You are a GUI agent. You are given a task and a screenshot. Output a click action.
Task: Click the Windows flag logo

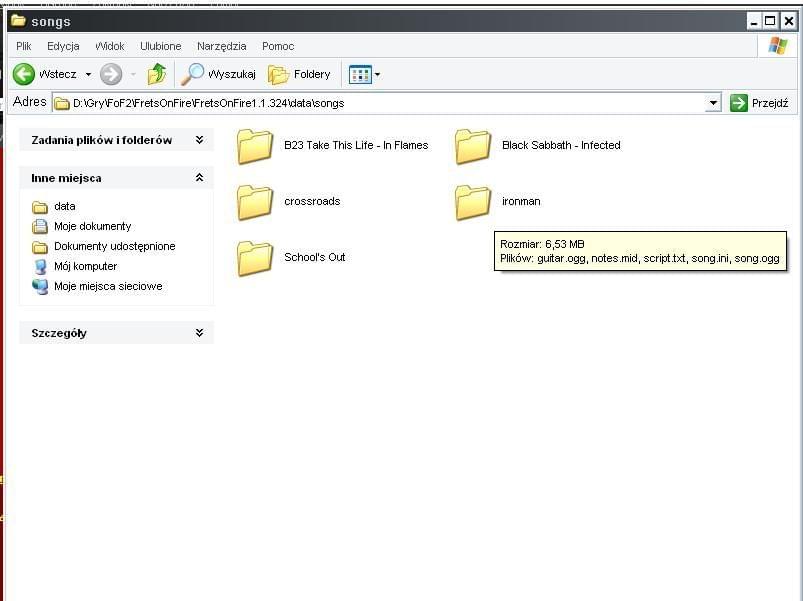[x=778, y=46]
